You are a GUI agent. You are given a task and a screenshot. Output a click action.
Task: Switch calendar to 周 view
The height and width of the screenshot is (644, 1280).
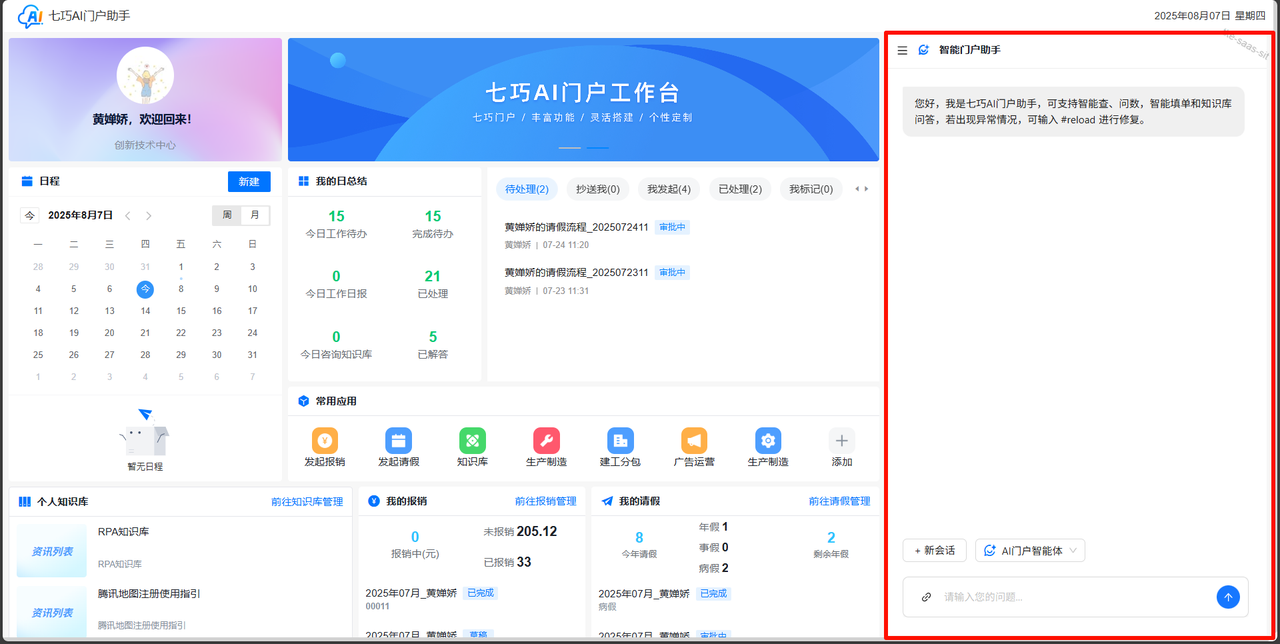227,215
